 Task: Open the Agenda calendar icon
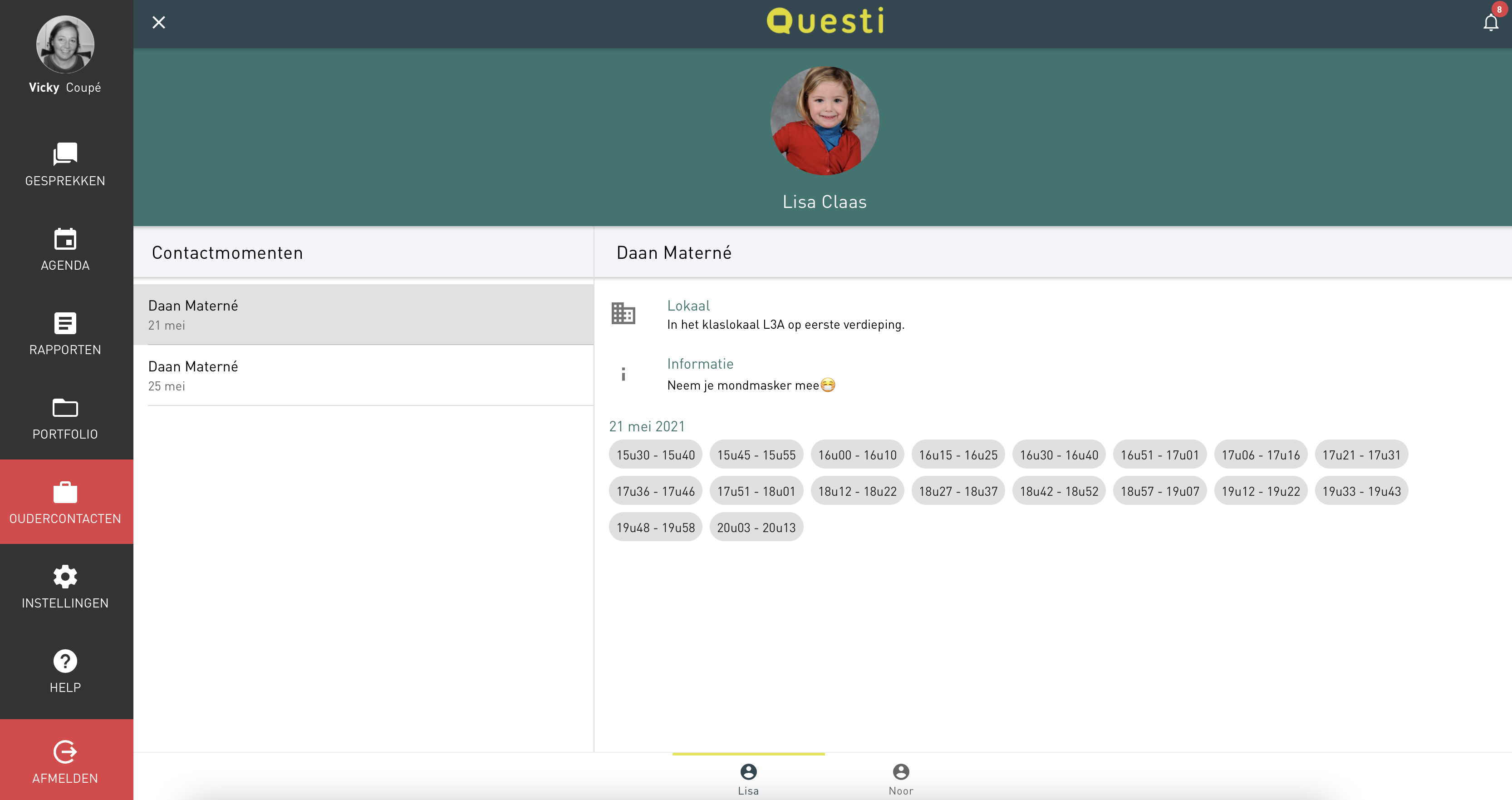(x=65, y=239)
